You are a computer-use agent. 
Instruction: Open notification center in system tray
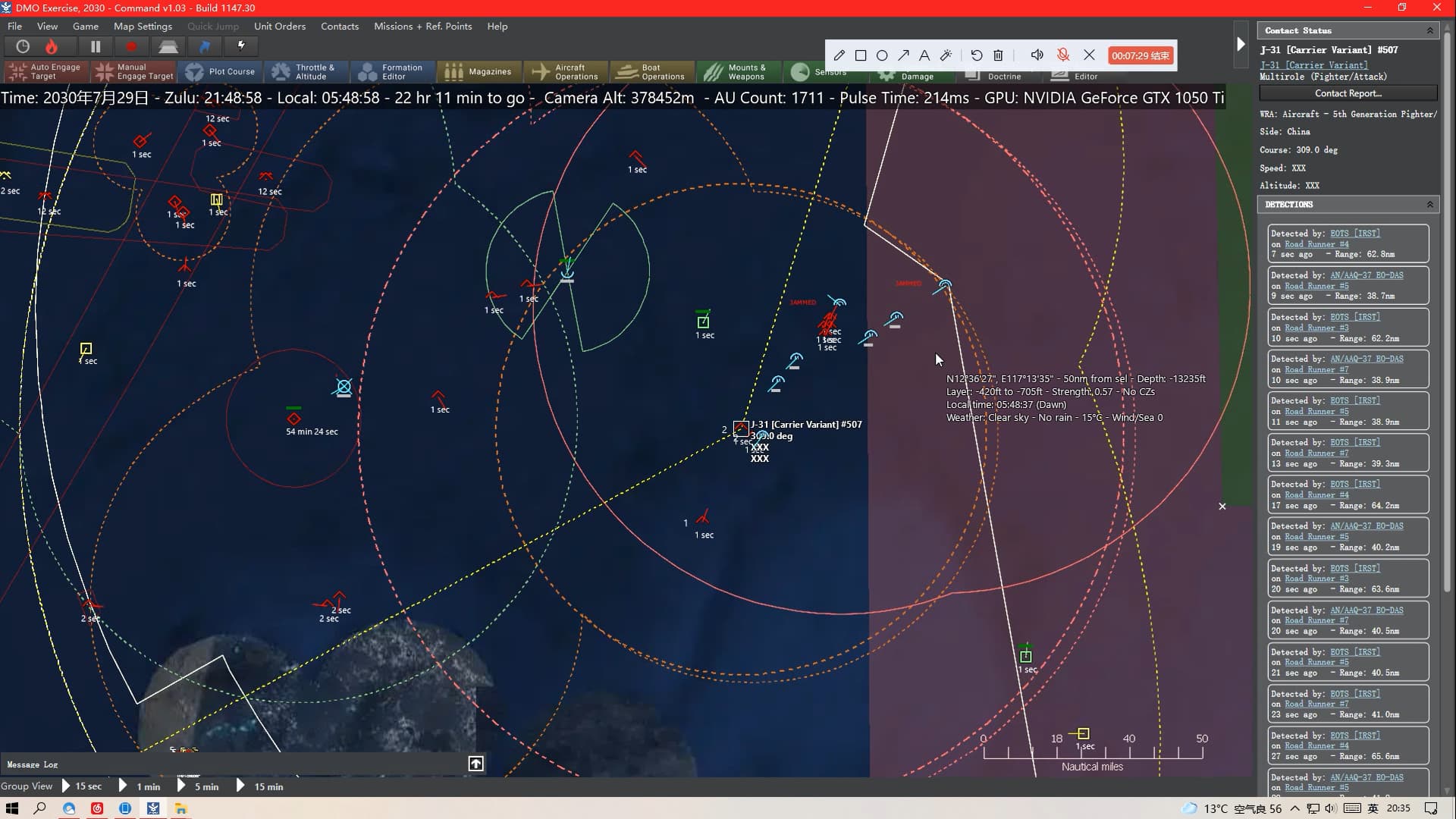tap(1431, 808)
